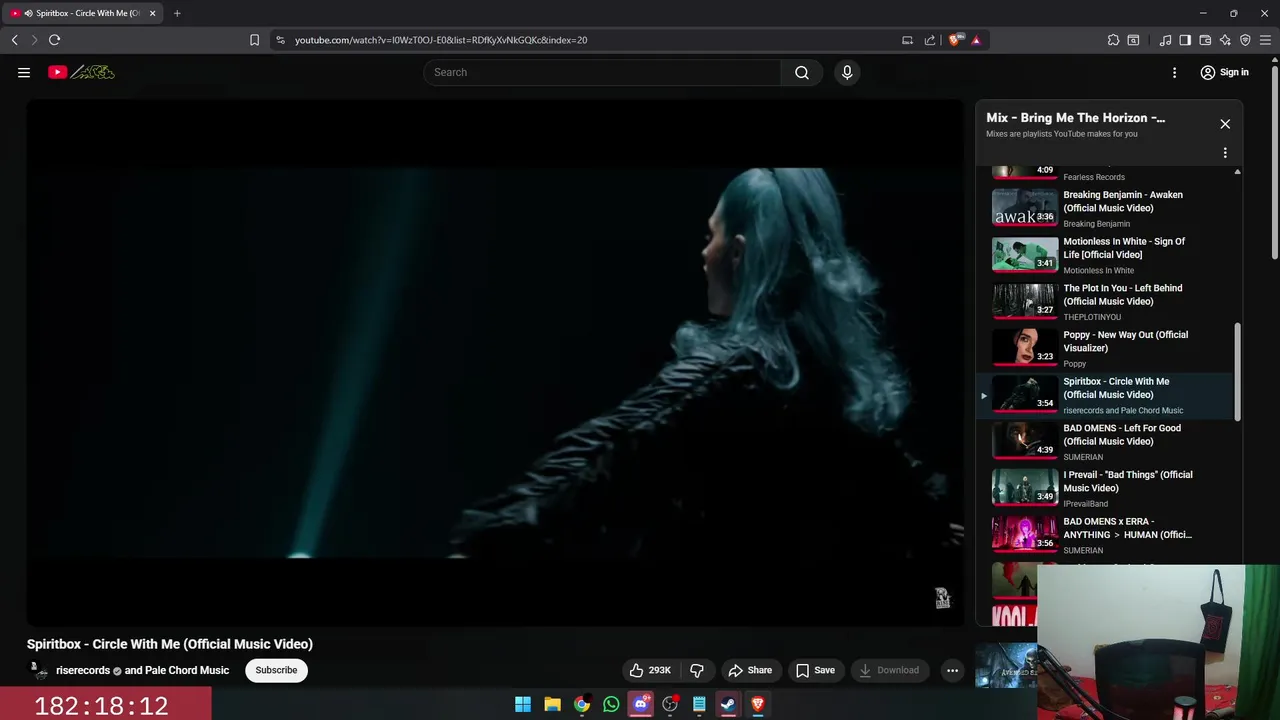Save the video to a playlist
Viewport: 1280px width, 720px height.
pyautogui.click(x=815, y=670)
